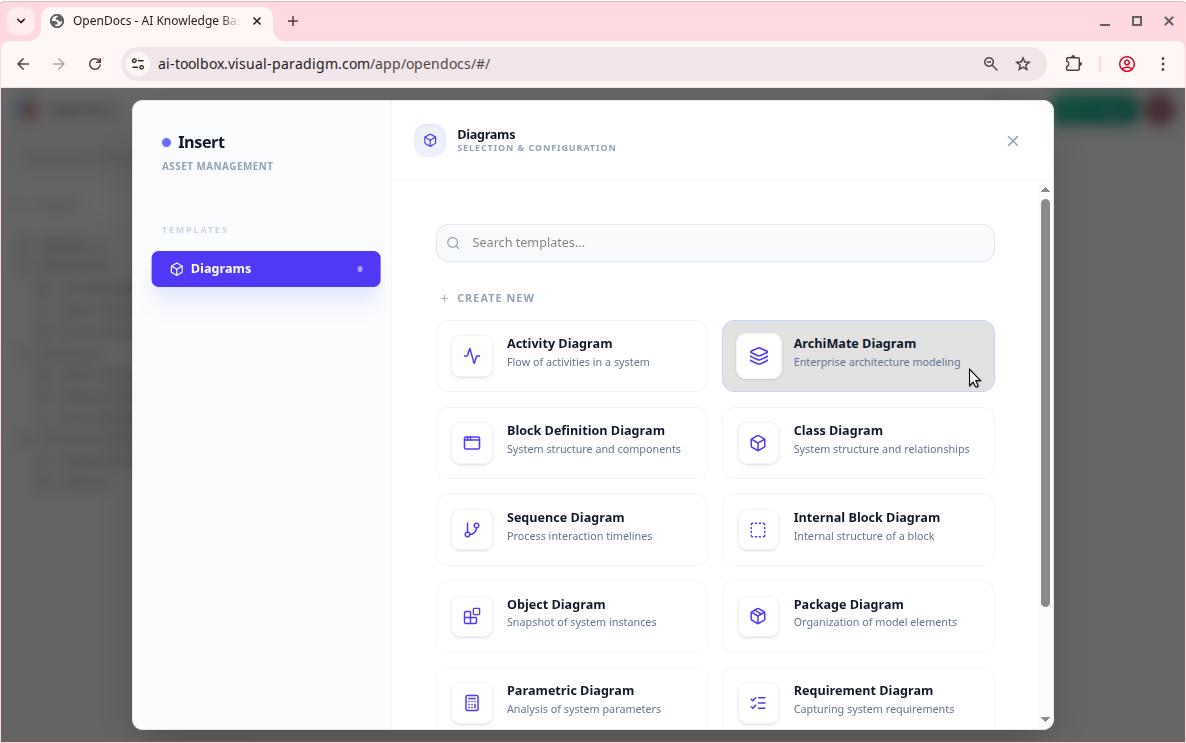Focus the Search templates field
Screen dimensions: 1186x743
[x=715, y=243]
